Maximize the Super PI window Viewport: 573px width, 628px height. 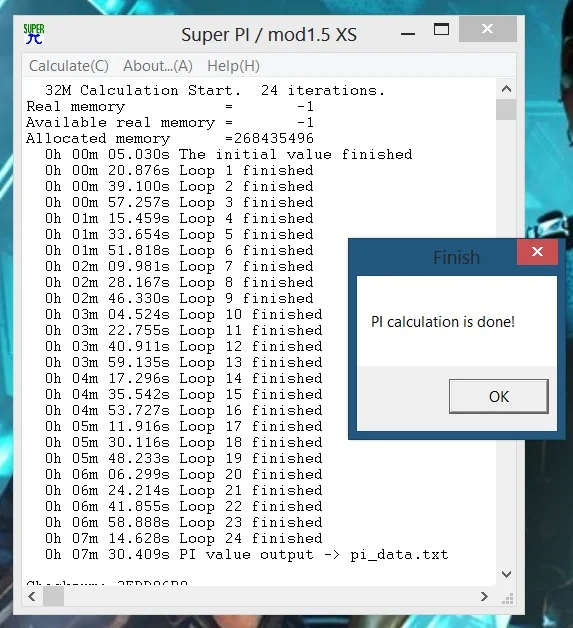click(x=441, y=29)
